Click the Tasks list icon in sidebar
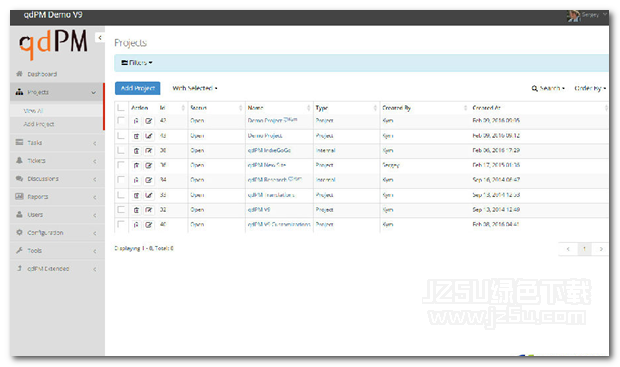 tap(19, 142)
